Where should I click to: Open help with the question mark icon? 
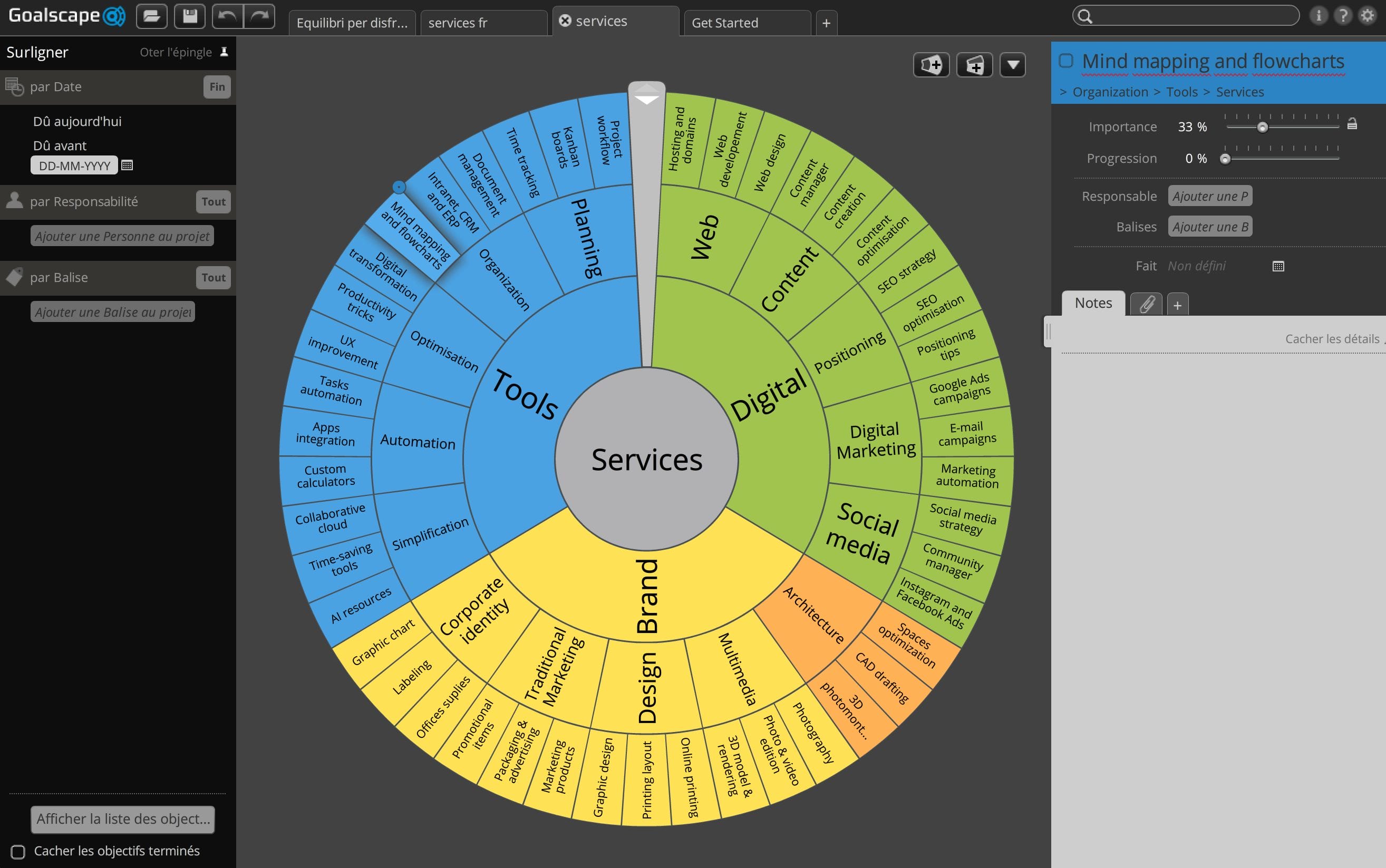coord(1342,15)
